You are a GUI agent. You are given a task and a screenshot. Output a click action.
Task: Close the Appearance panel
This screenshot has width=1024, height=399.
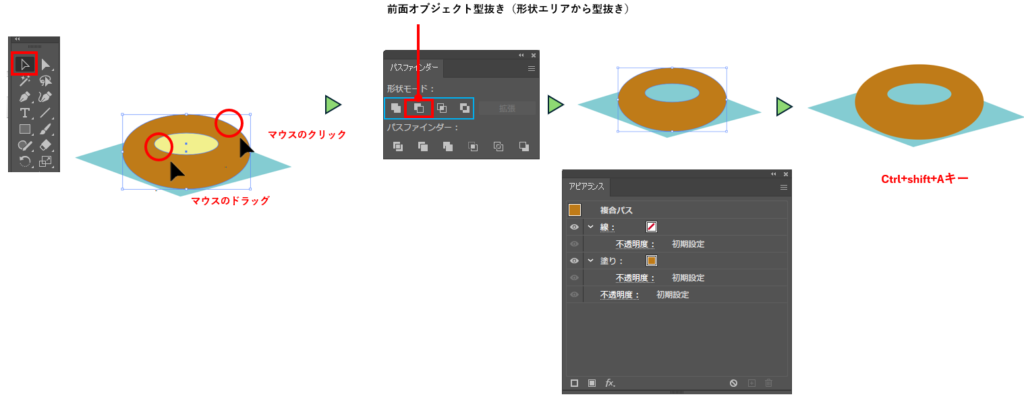786,174
